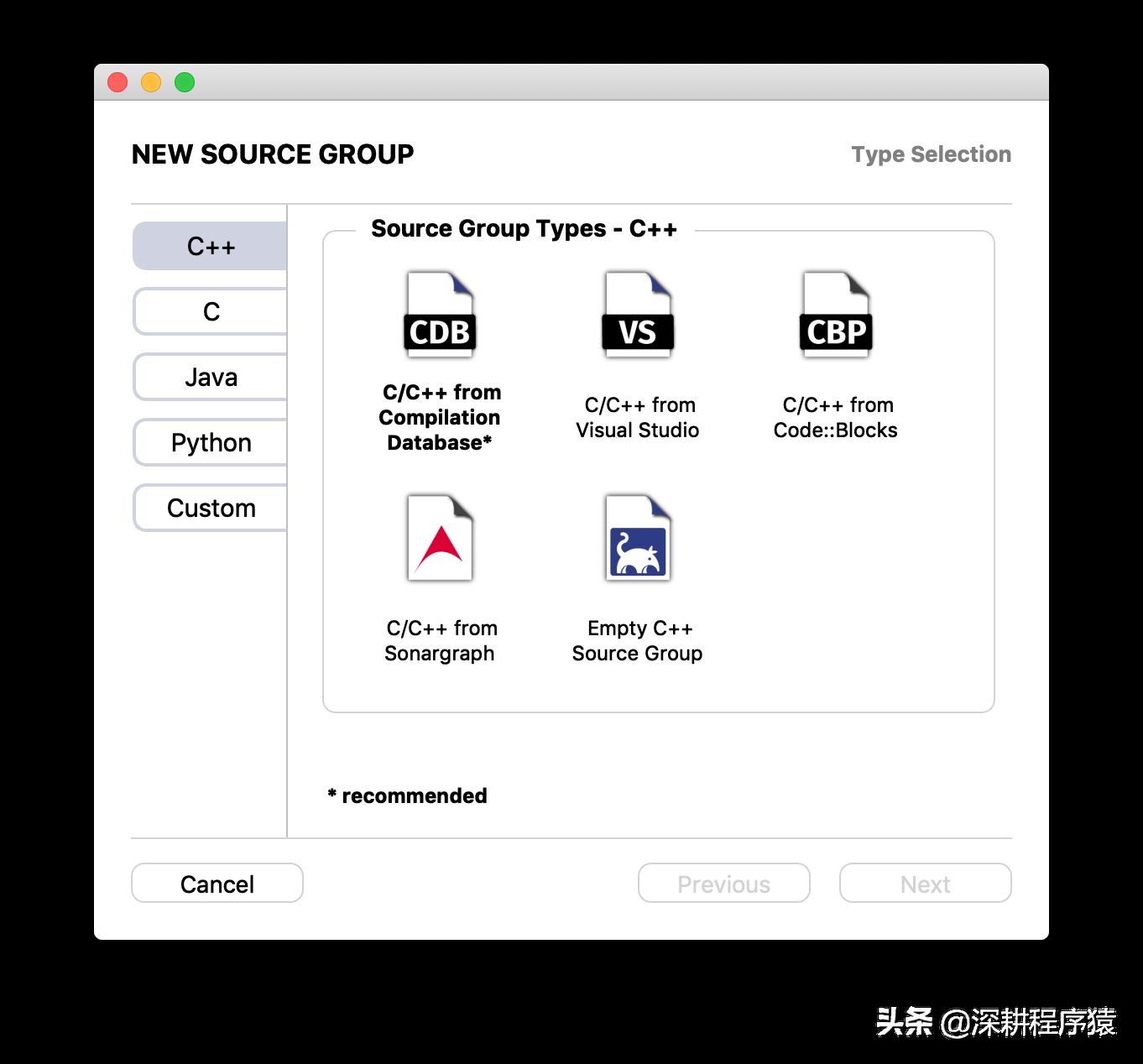Pick the CBP Code::Blocks file icon
1143x1064 pixels.
(836, 315)
